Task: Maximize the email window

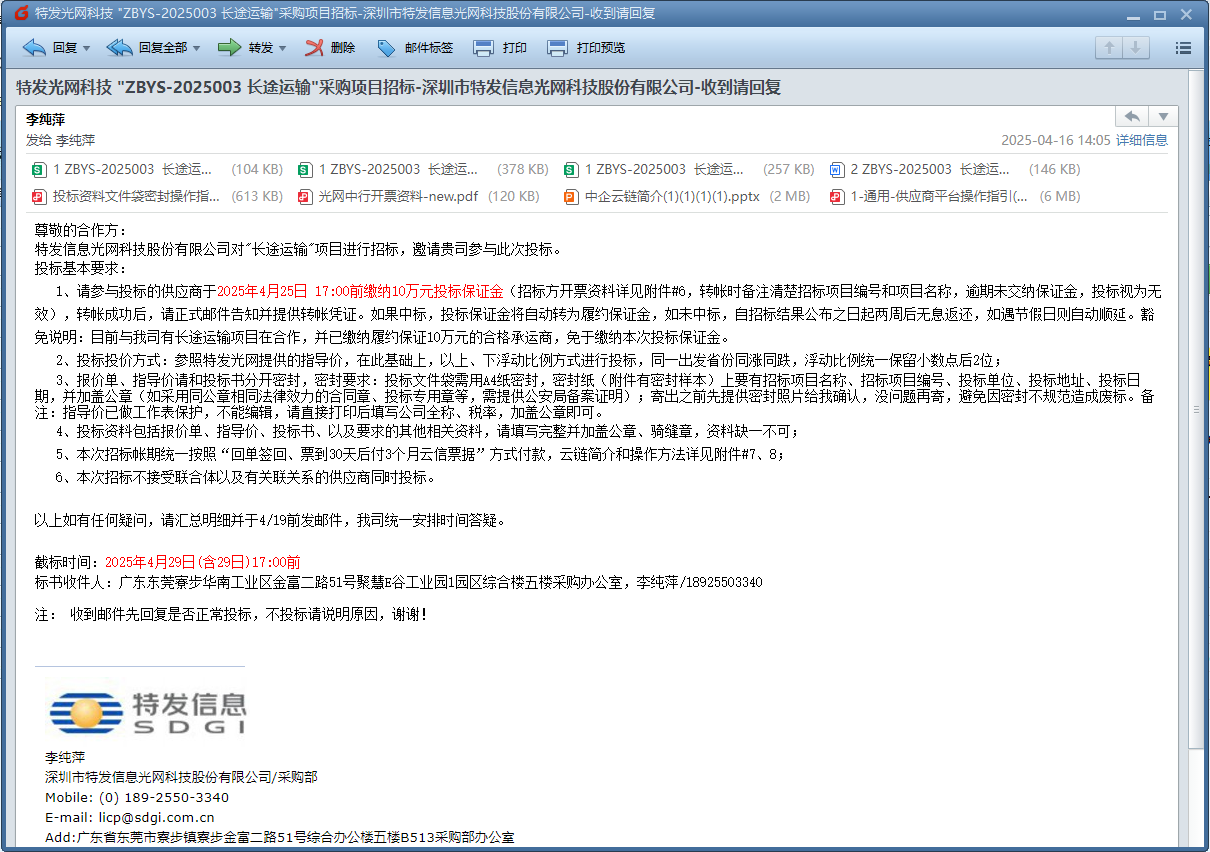Action: coord(1160,14)
